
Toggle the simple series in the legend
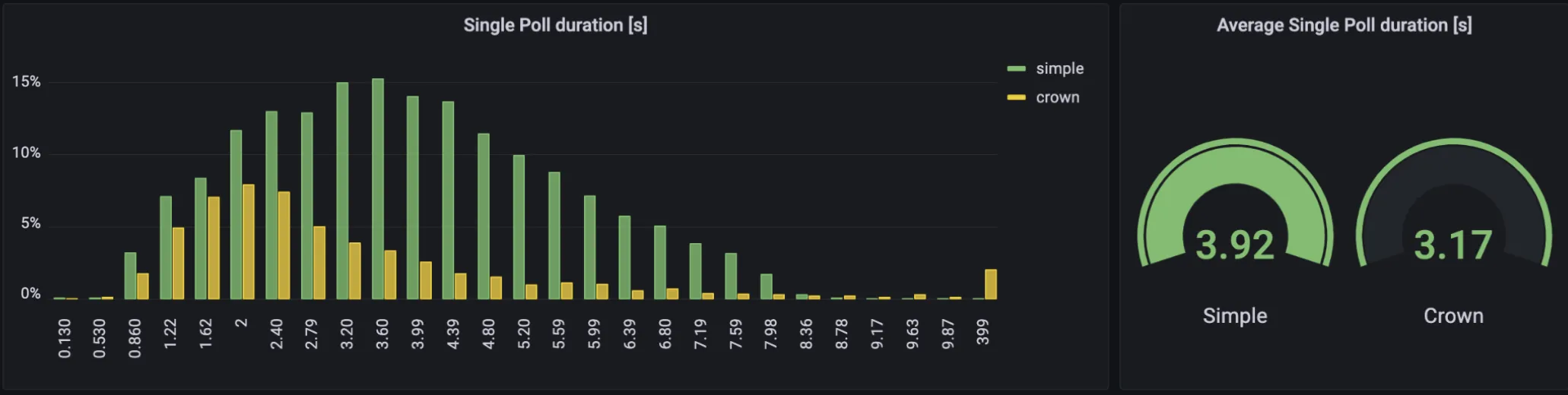click(1059, 68)
